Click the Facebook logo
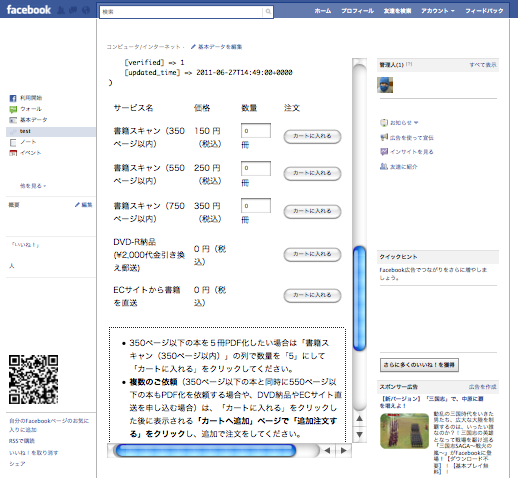 [x=29, y=10]
